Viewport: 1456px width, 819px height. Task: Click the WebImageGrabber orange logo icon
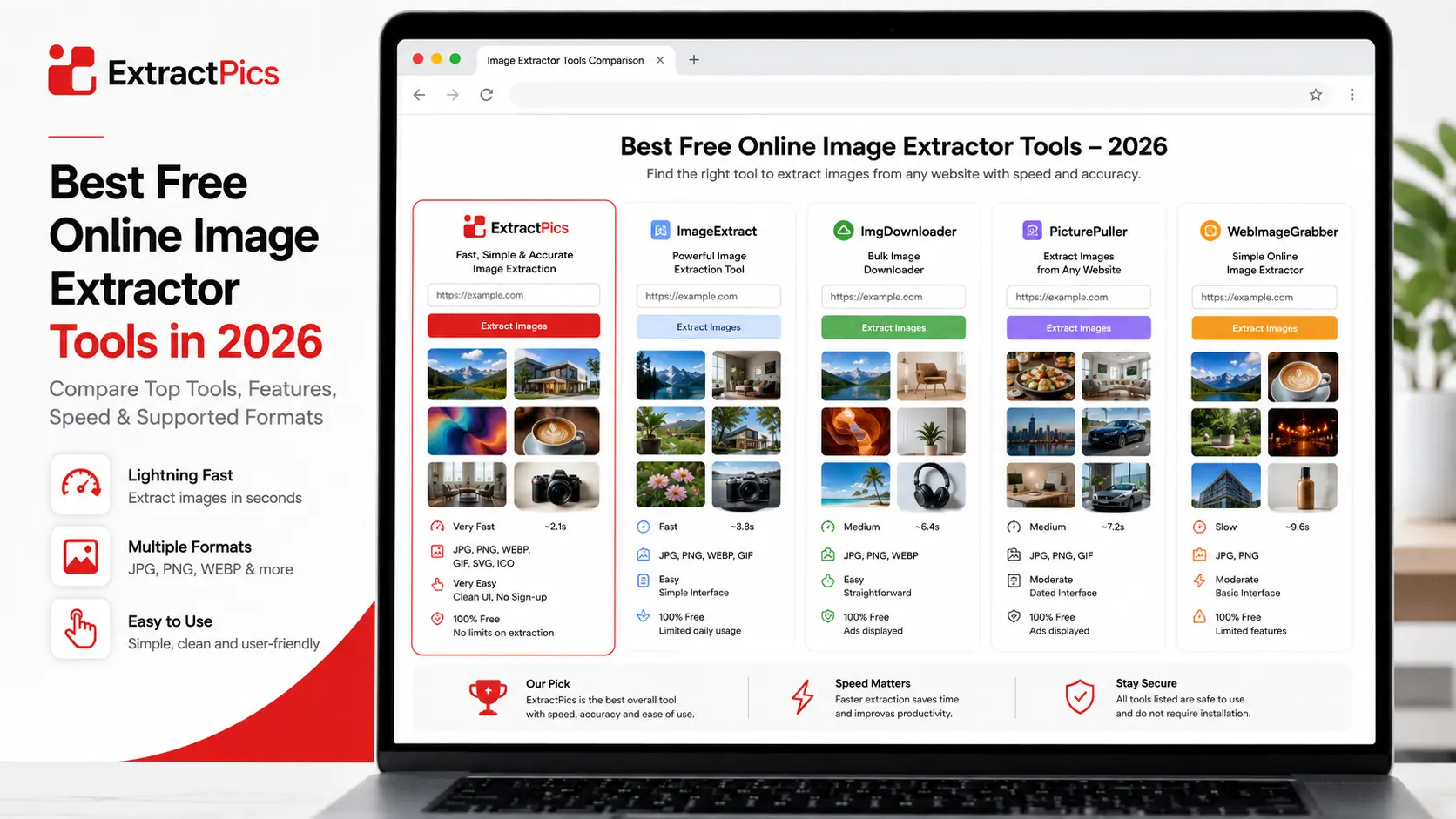click(x=1210, y=231)
